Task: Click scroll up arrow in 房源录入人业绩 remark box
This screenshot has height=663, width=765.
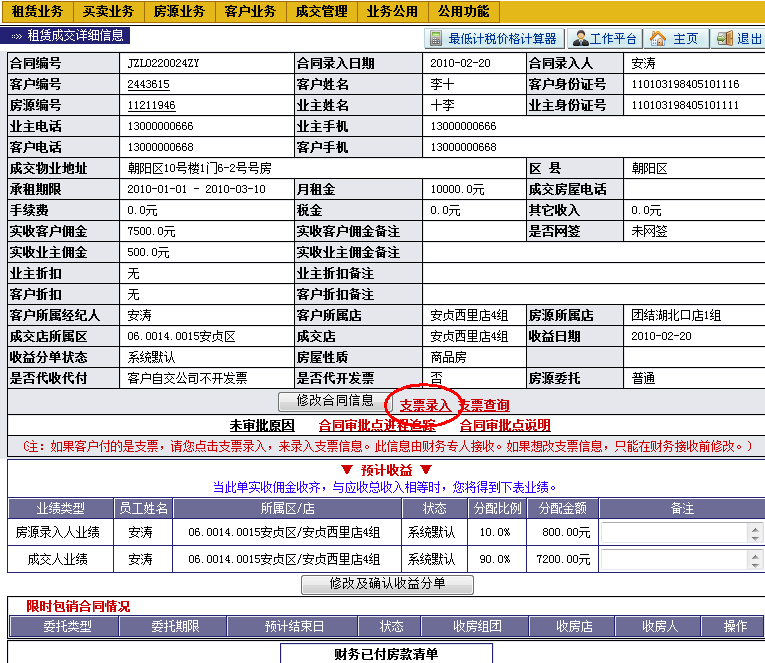Action: [x=755, y=530]
